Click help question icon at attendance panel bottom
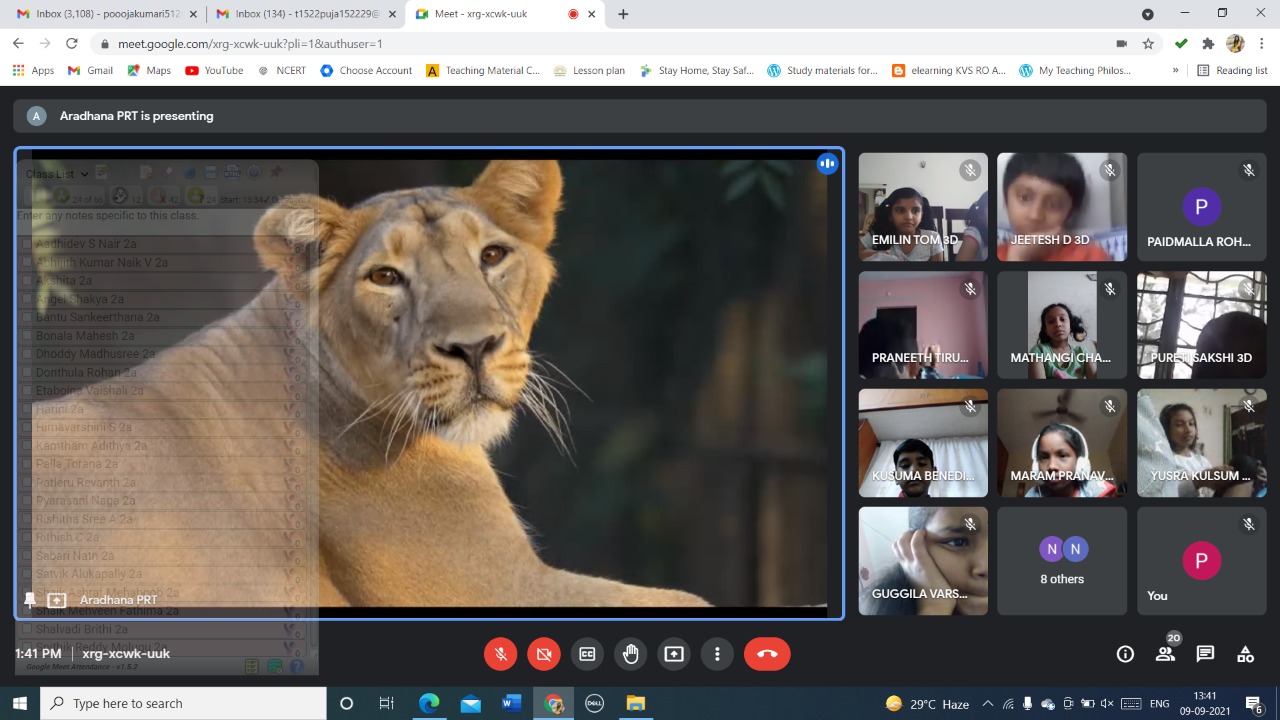This screenshot has height=720, width=1280. pos(297,666)
